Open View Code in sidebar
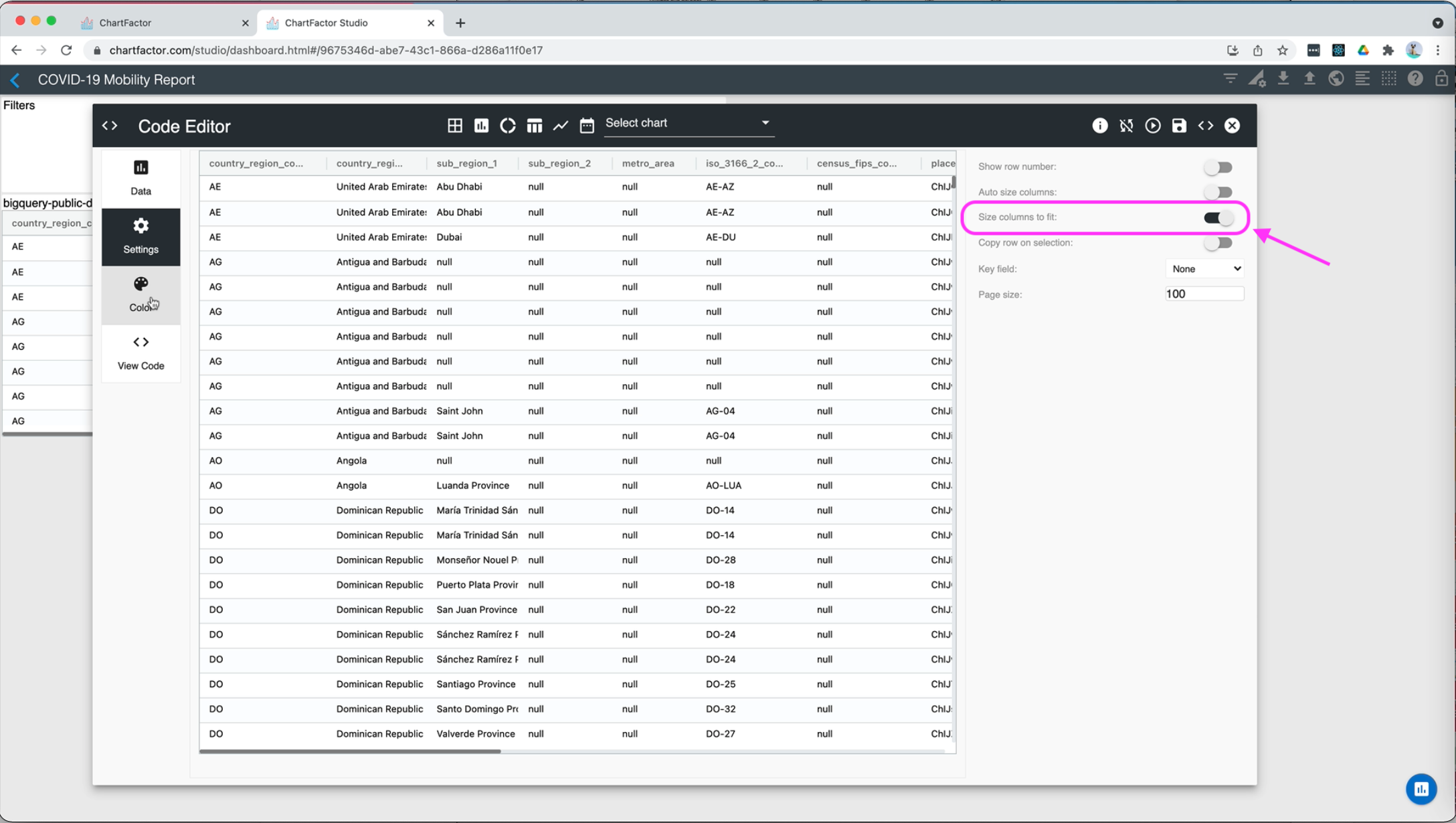Screen dimensions: 1456x823 pyautogui.click(x=141, y=353)
